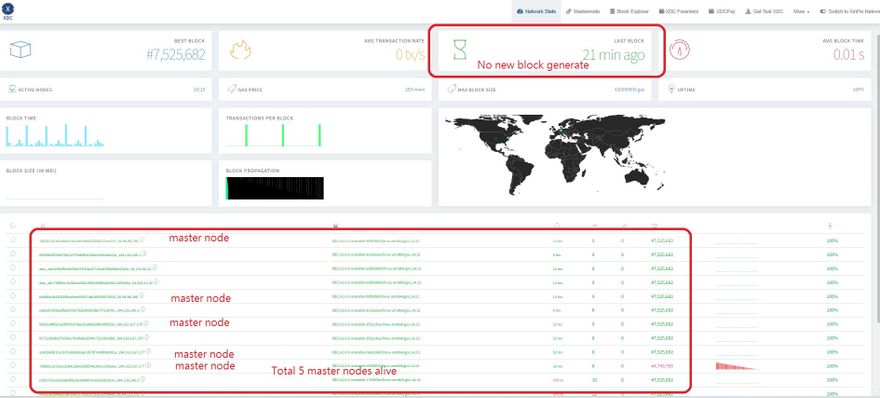Screen dimensions: 880x398
Task: Click the Active Nodes monitor icon
Action: (x=12, y=89)
